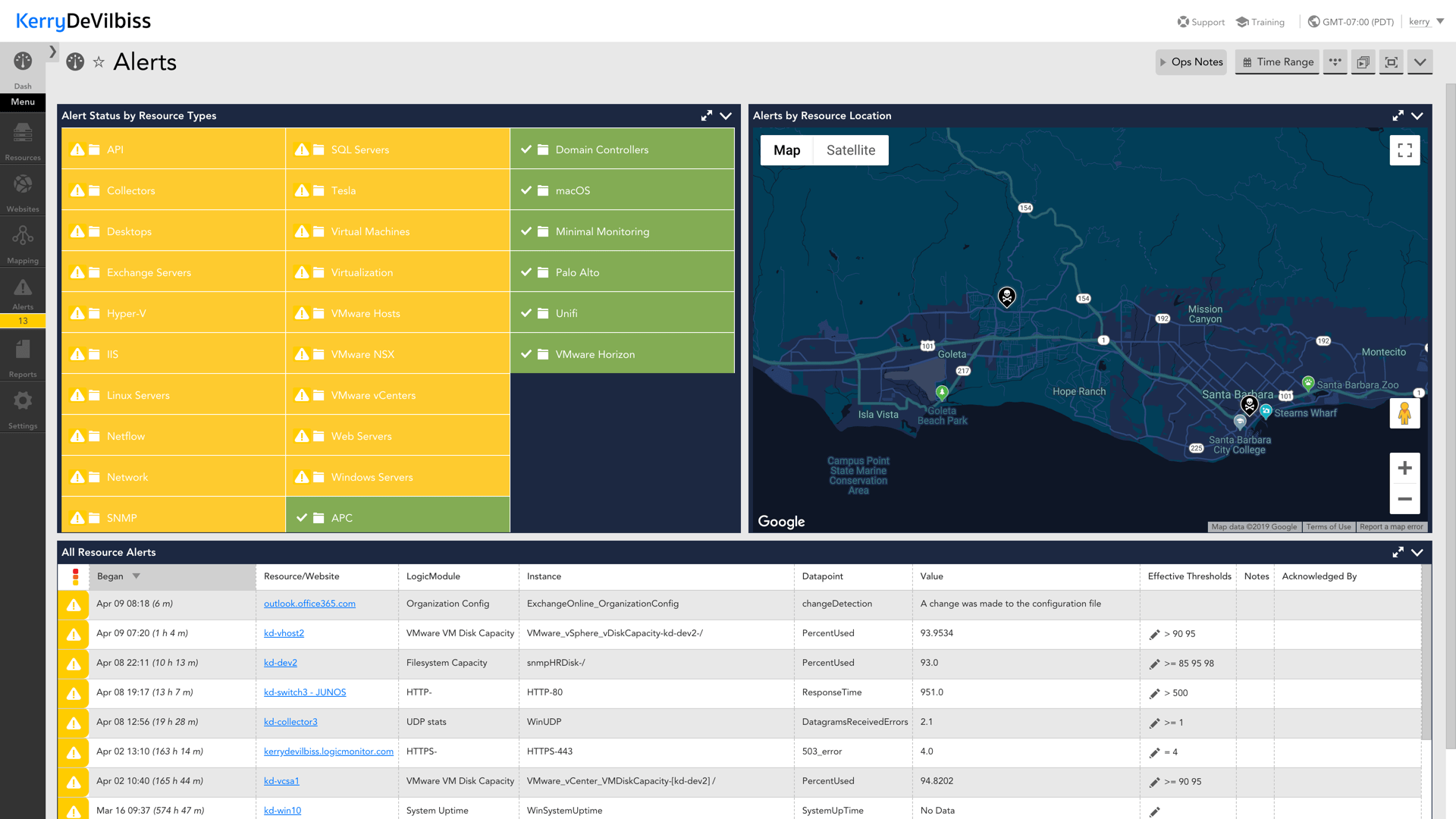Screen dimensions: 1456x819
Task: Click the Support link
Action: pyautogui.click(x=1200, y=22)
